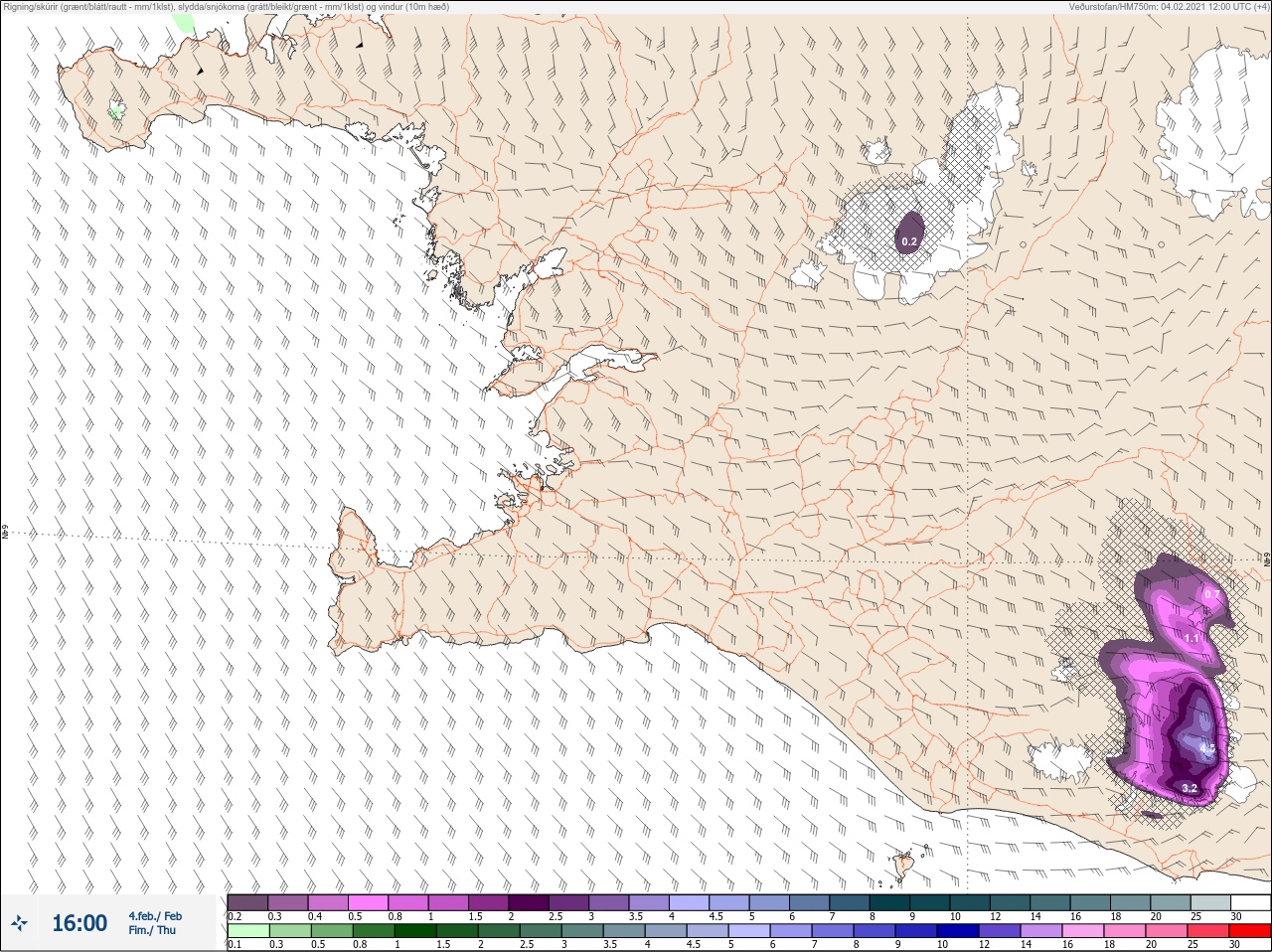1272x952 pixels.
Task: Select the upper legend swatch starting at 0.2
Action: click(x=247, y=902)
